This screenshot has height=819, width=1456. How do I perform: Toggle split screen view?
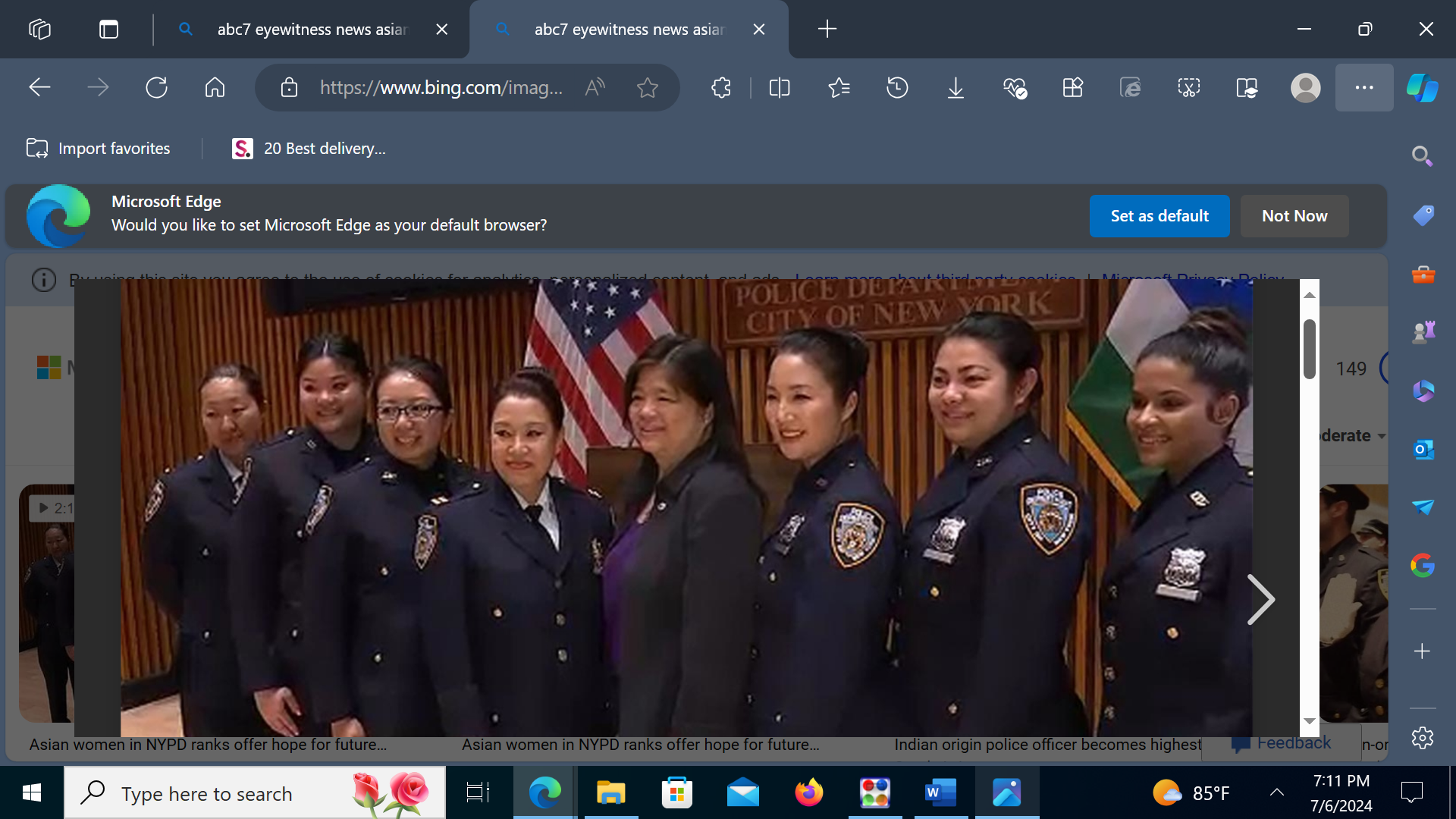pos(780,88)
